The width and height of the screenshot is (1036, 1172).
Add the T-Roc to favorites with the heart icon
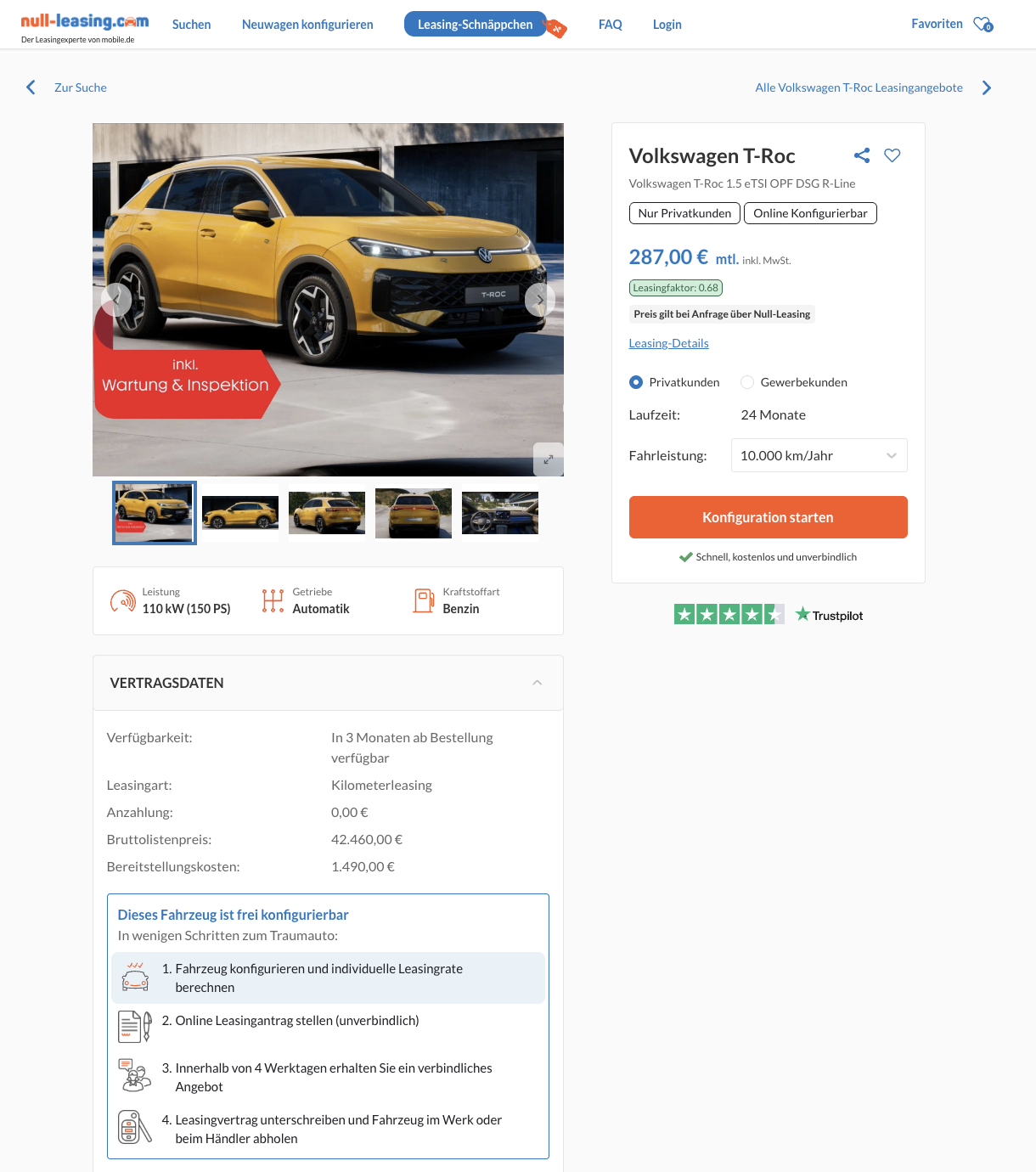892,155
